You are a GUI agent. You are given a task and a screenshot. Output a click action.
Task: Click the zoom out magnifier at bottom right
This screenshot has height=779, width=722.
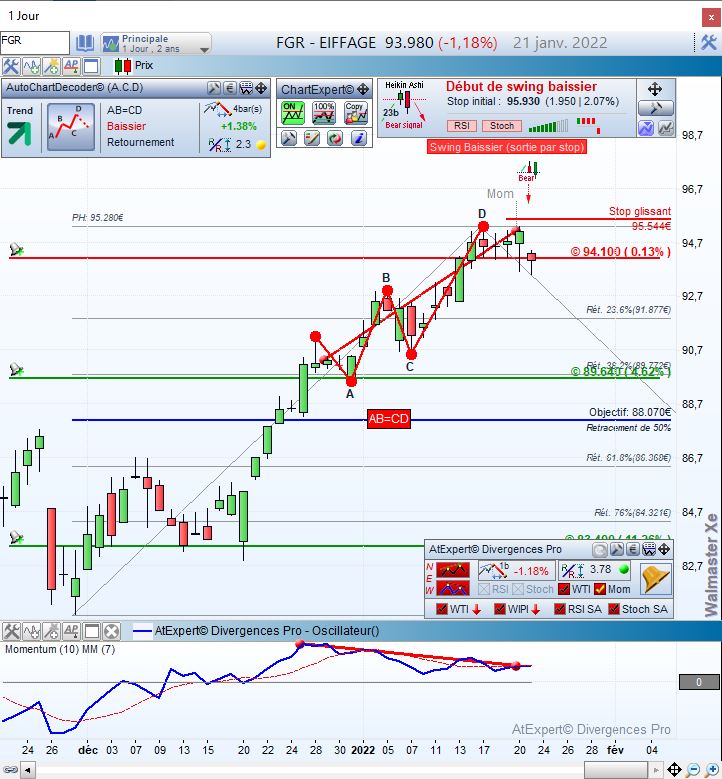693,770
